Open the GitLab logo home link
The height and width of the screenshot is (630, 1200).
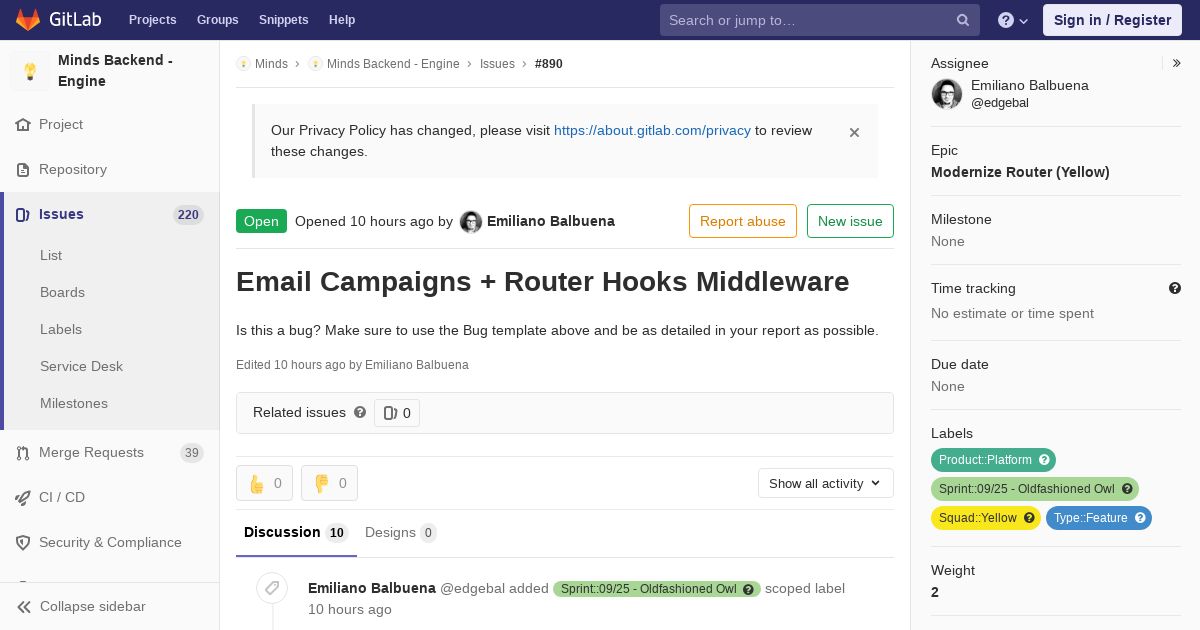coord(57,20)
